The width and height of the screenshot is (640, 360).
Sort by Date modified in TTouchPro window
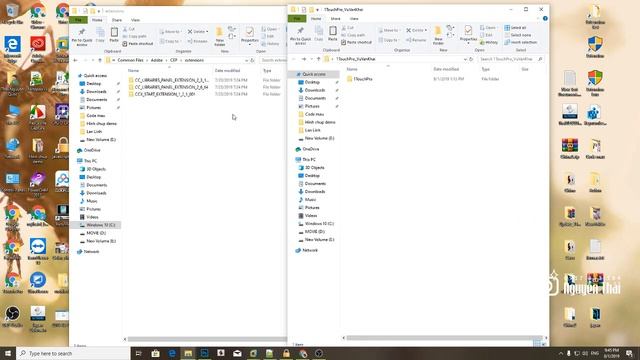(x=446, y=69)
